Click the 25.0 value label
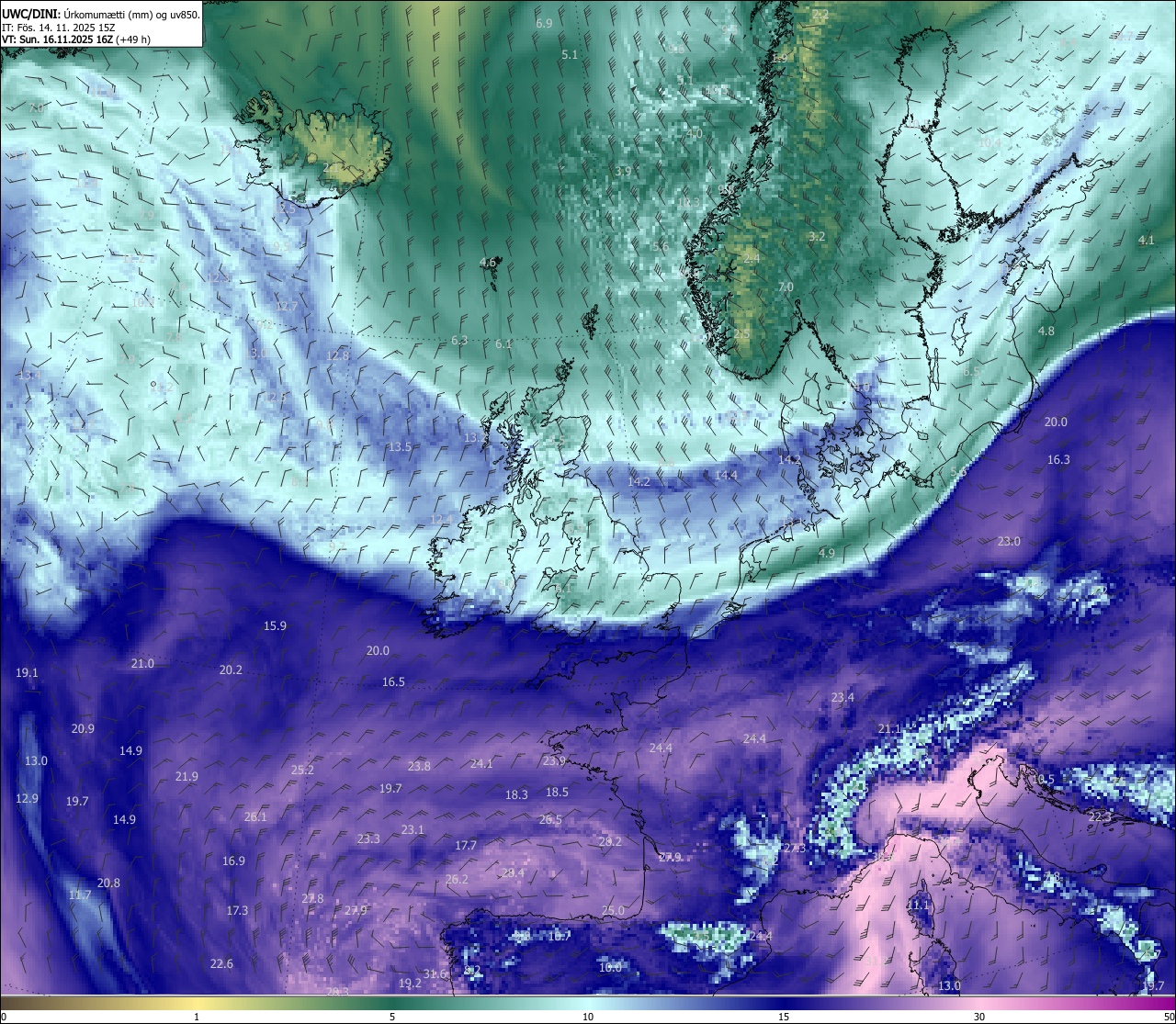This screenshot has width=1176, height=1024. pos(613,910)
